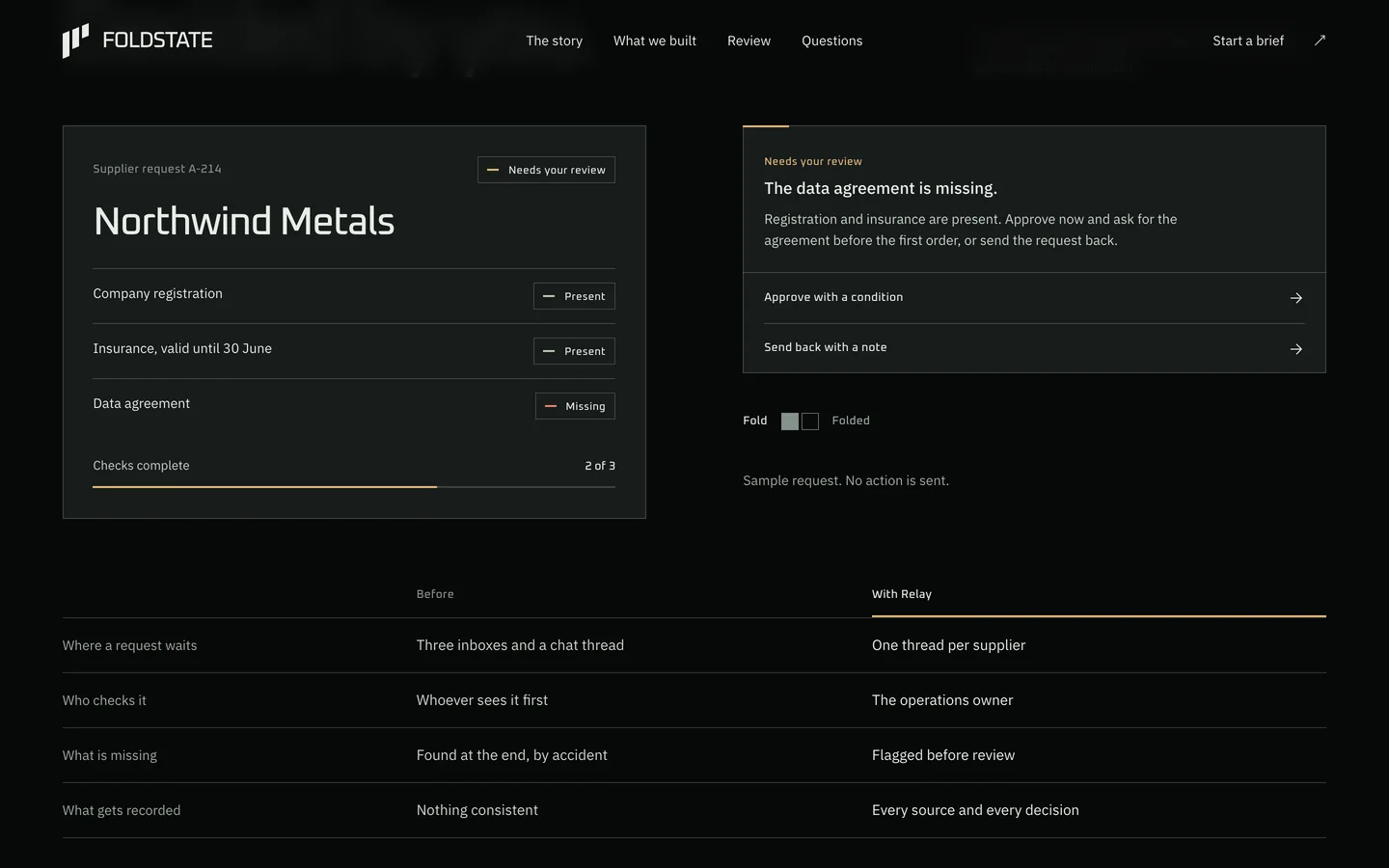Click the Needs your review status badge
The image size is (1389, 868).
546,170
